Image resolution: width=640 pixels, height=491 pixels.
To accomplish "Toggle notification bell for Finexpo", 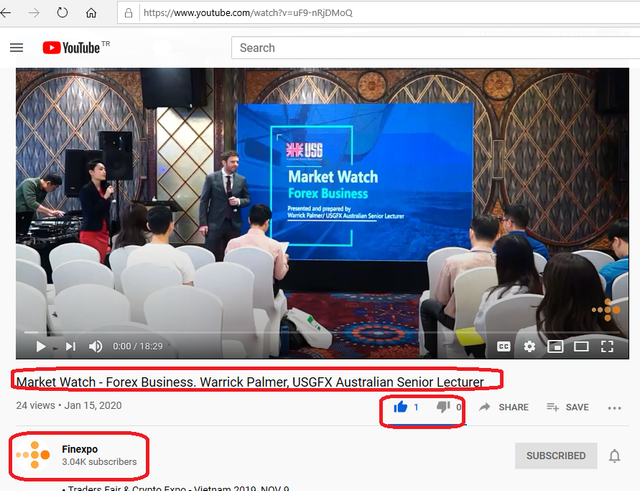I will pyautogui.click(x=614, y=455).
